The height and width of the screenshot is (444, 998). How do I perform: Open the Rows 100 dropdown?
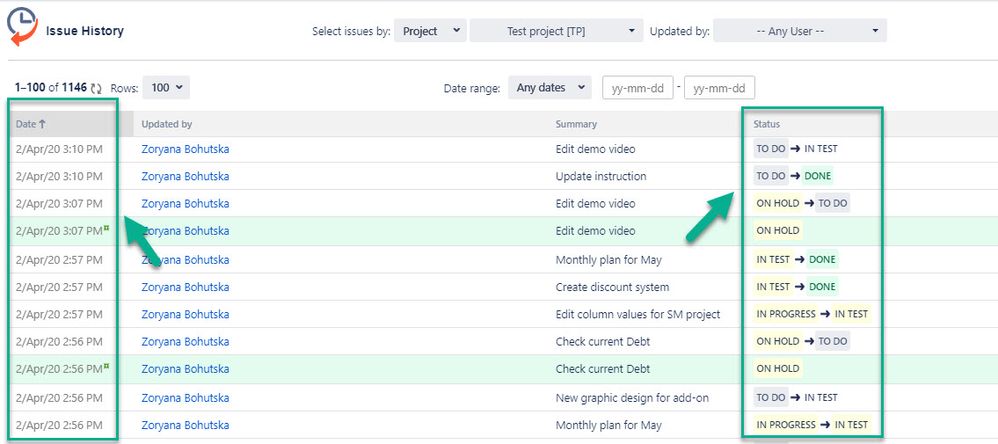[166, 88]
